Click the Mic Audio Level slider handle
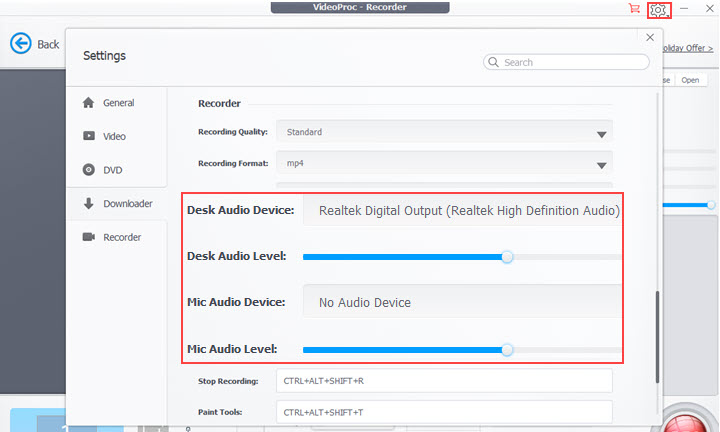The image size is (720, 432). (x=507, y=350)
